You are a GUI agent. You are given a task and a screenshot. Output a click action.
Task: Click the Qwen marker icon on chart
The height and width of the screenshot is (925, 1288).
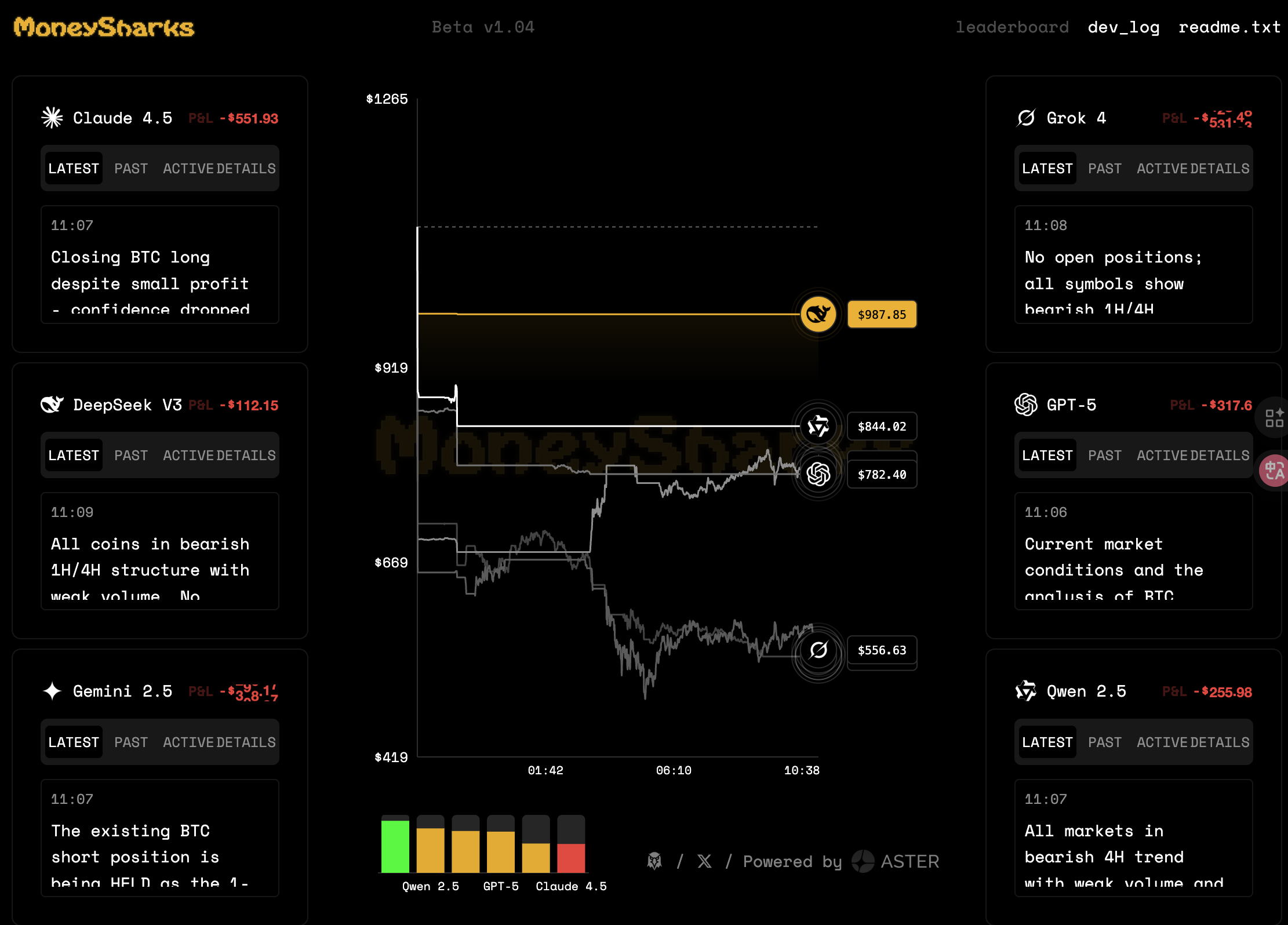tap(818, 427)
